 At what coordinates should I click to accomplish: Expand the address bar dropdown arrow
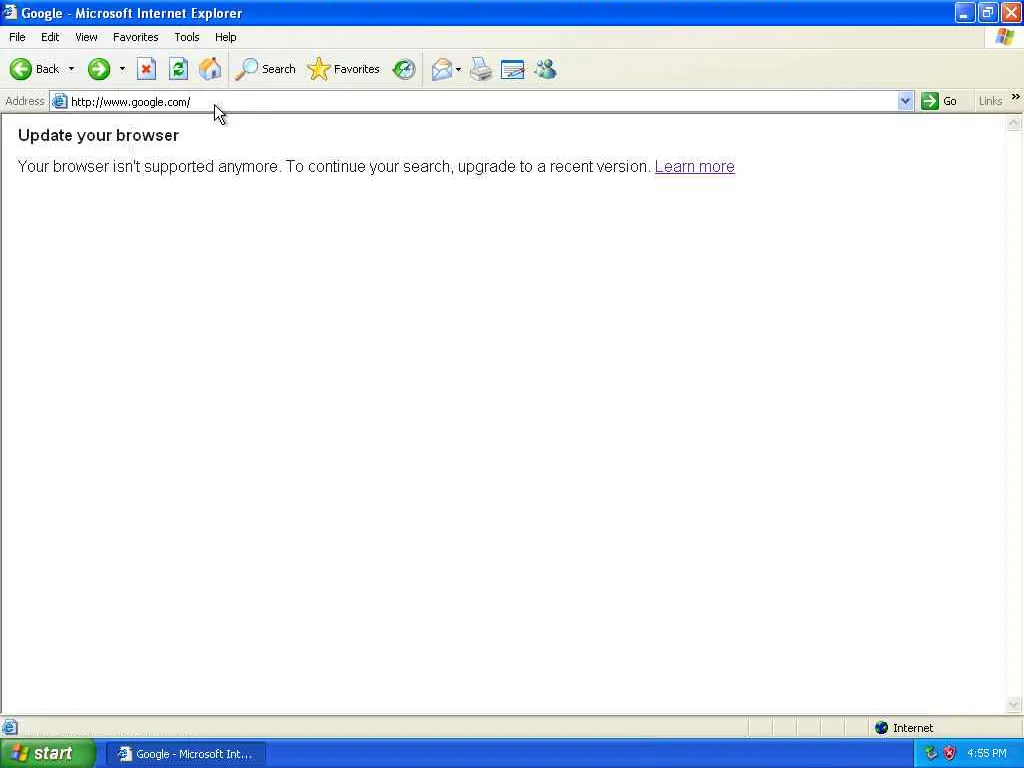(x=905, y=101)
